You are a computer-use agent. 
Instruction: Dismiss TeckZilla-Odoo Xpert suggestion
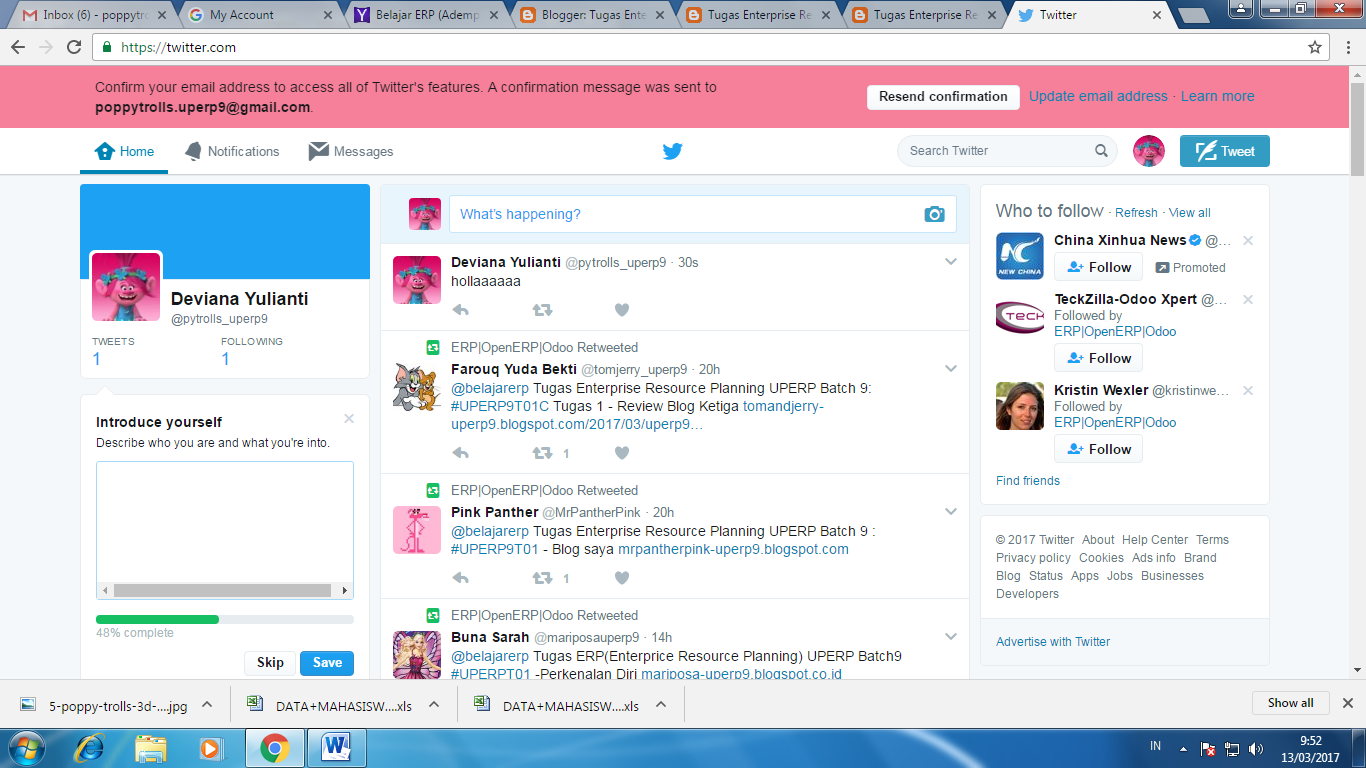click(1248, 300)
